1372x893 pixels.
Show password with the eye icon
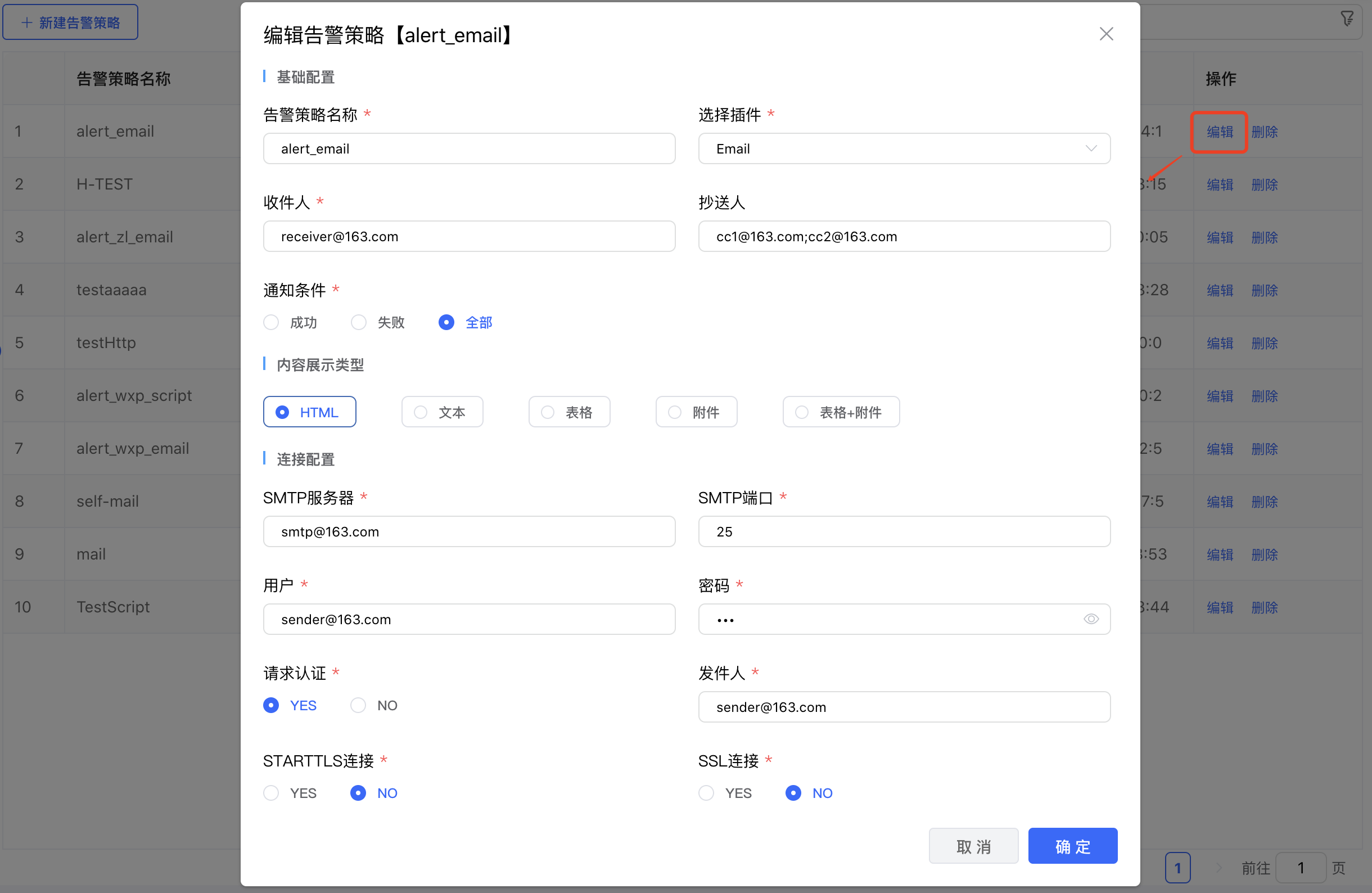[x=1091, y=619]
